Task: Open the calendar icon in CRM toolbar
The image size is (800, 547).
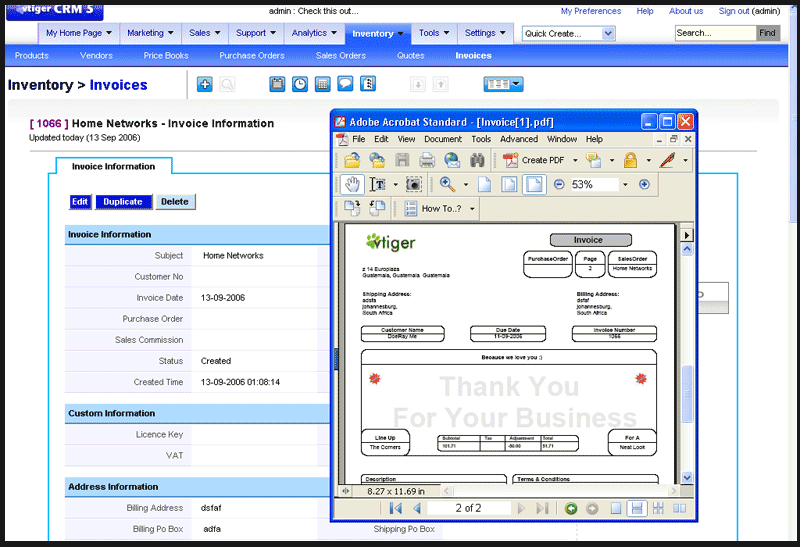Action: [x=277, y=84]
